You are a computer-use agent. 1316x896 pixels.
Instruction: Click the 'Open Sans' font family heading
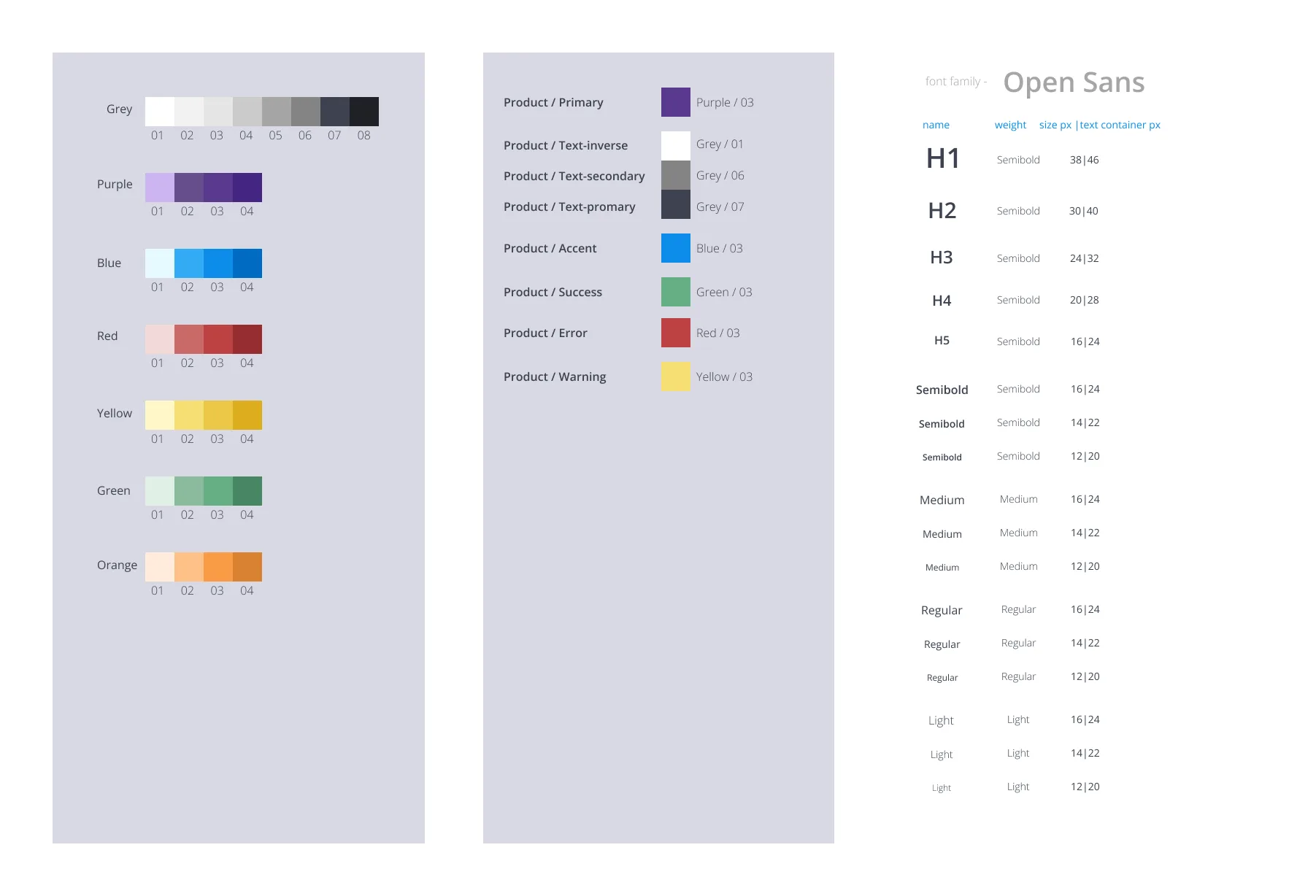(x=1074, y=82)
